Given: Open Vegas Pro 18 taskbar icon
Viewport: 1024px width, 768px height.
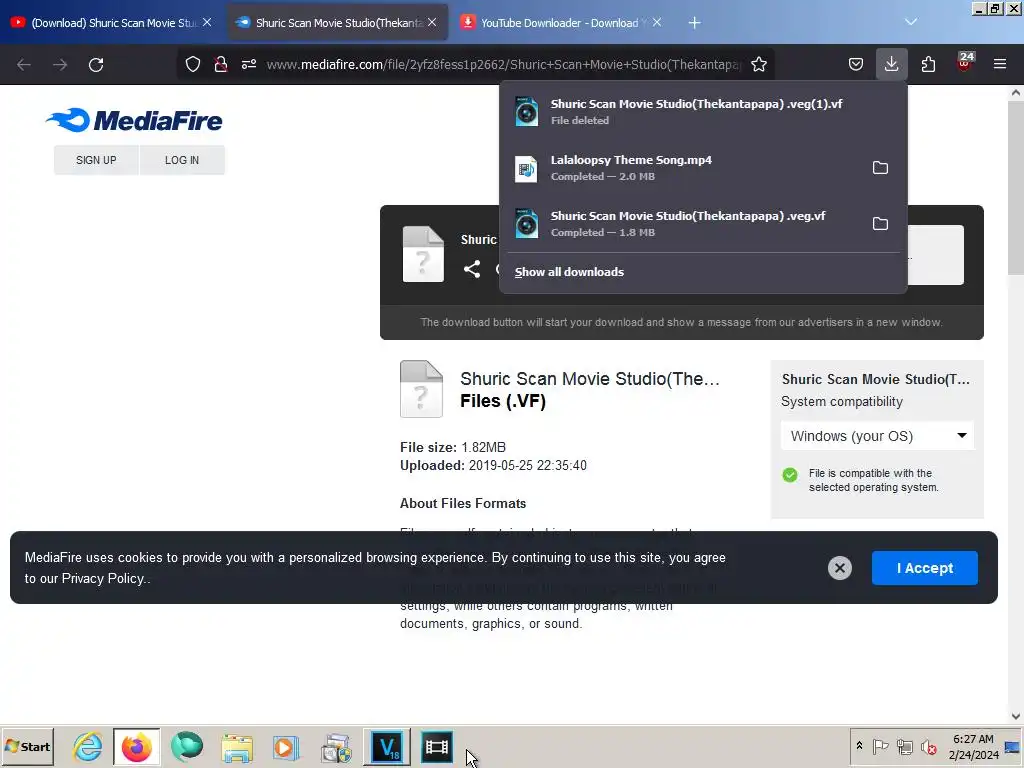Looking at the screenshot, I should tap(387, 746).
